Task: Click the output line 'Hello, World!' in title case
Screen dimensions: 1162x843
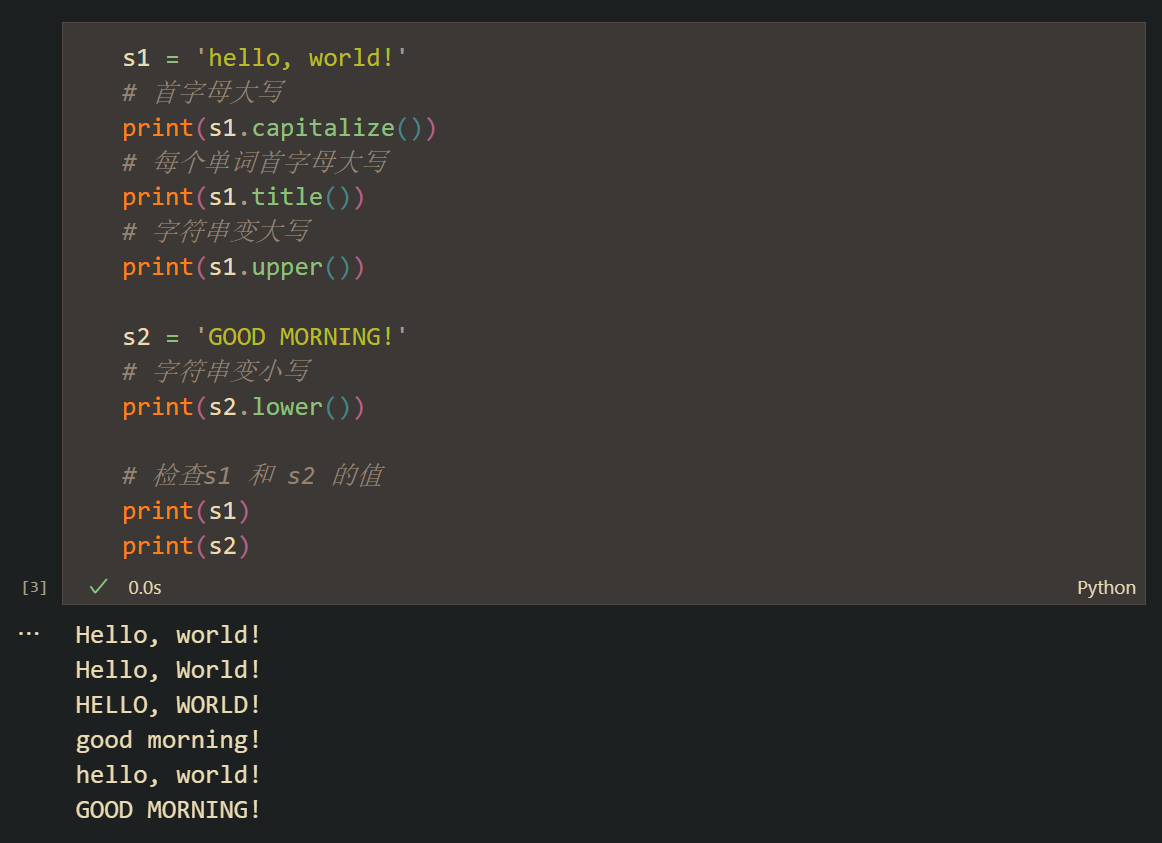Action: 168,670
